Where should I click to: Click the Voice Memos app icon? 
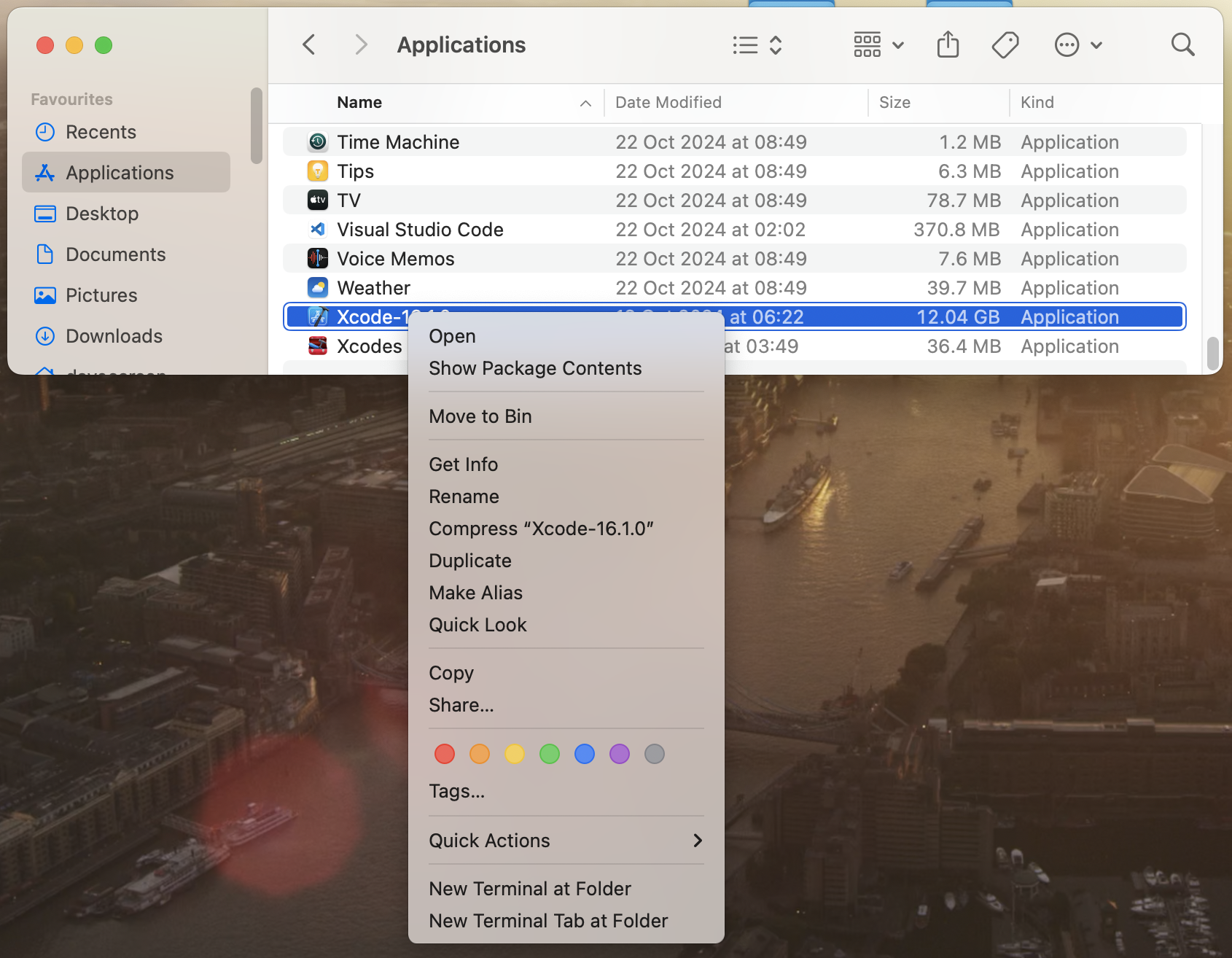pyautogui.click(x=318, y=259)
